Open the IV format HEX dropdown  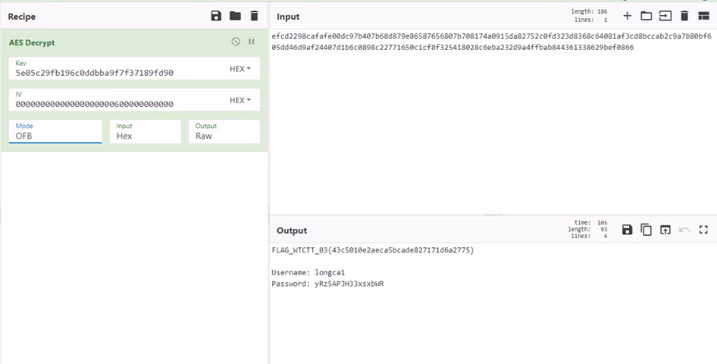240,100
